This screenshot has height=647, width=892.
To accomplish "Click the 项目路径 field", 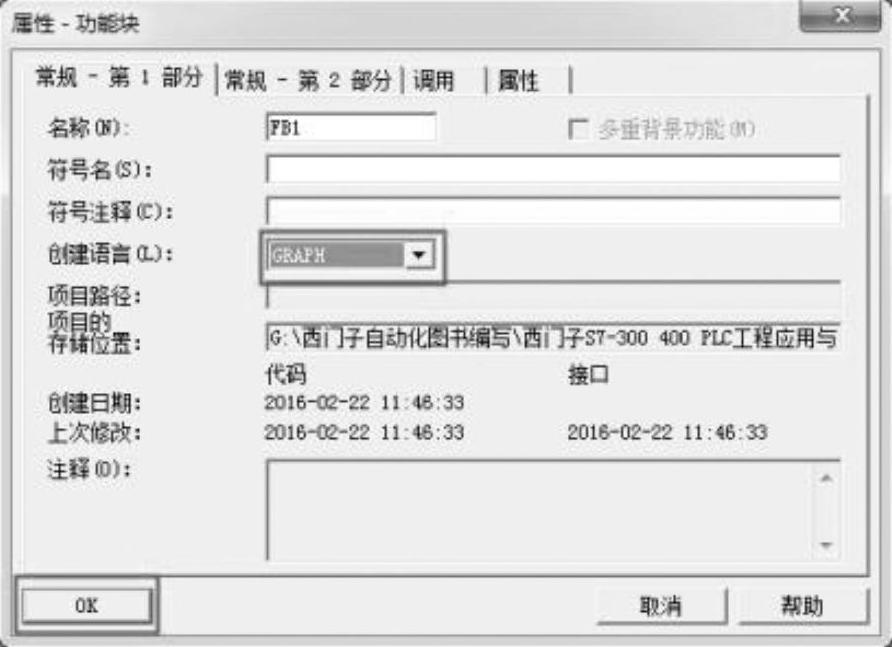I will point(553,295).
